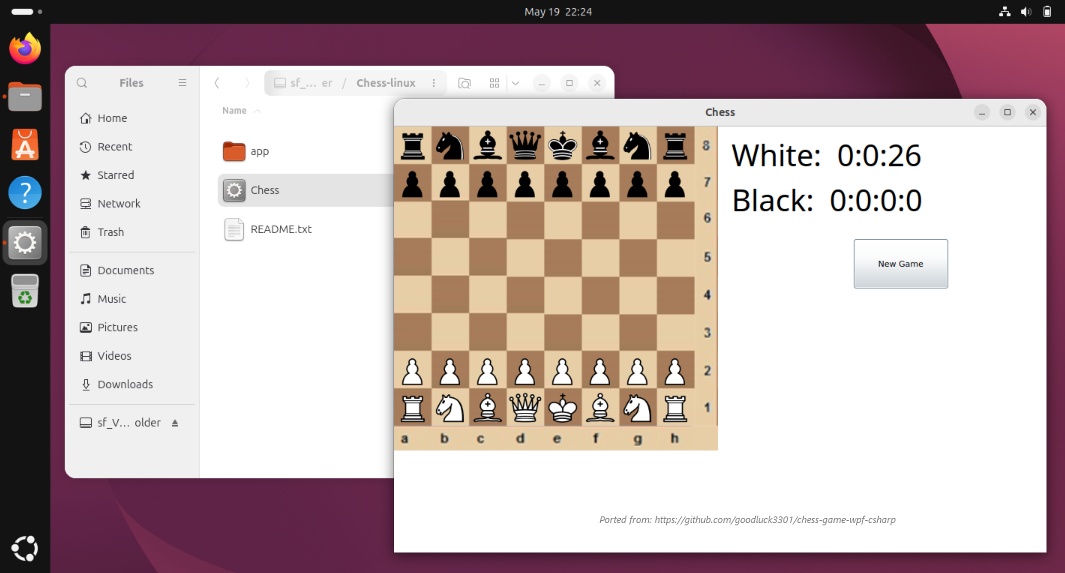This screenshot has width=1065, height=573.
Task: Open the dock Trash icon
Action: pyautogui.click(x=25, y=291)
